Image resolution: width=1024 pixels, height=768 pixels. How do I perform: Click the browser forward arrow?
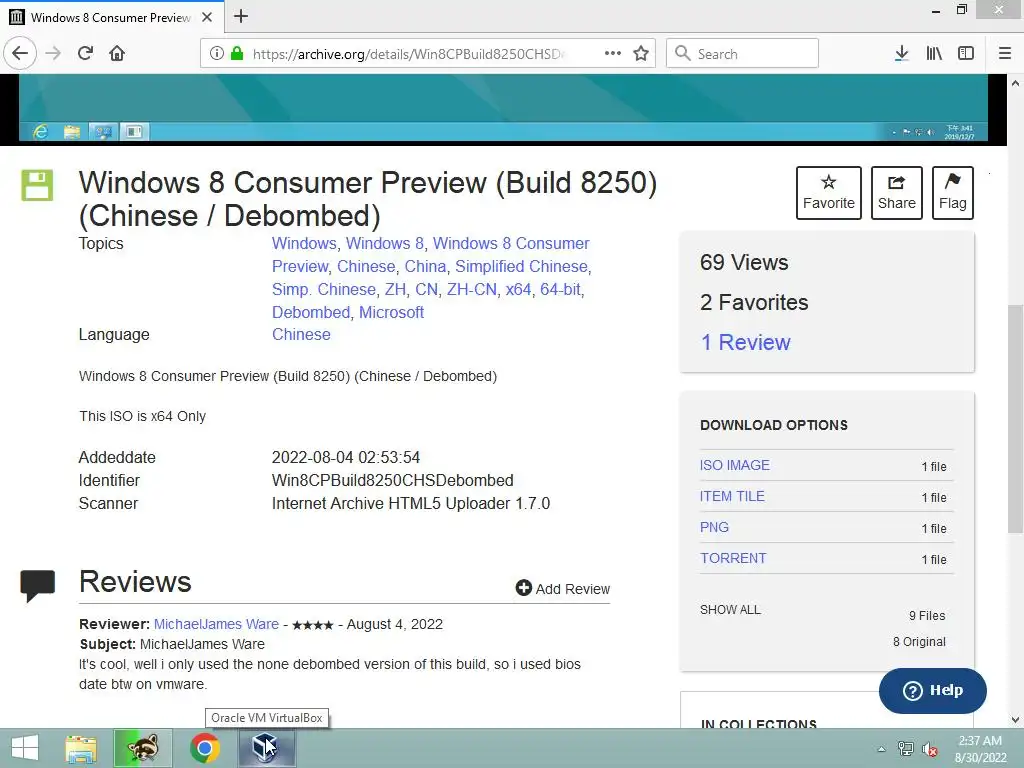point(53,53)
